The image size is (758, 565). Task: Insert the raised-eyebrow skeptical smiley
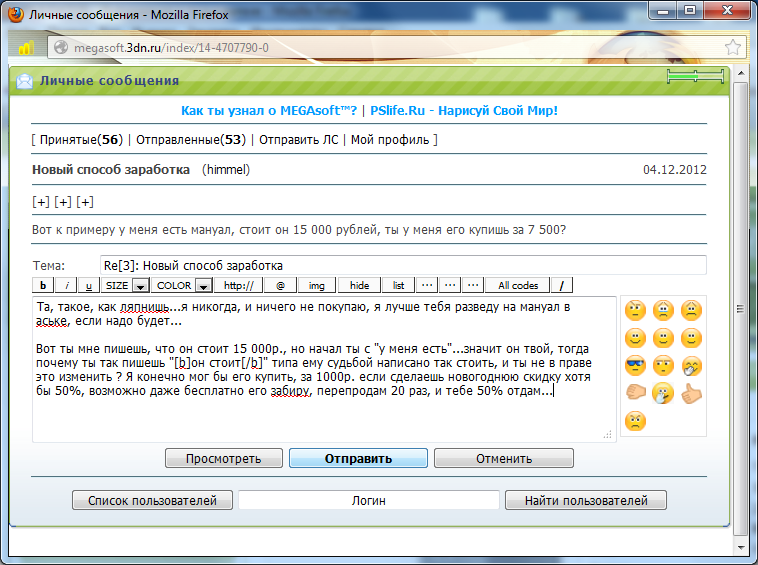click(x=635, y=310)
